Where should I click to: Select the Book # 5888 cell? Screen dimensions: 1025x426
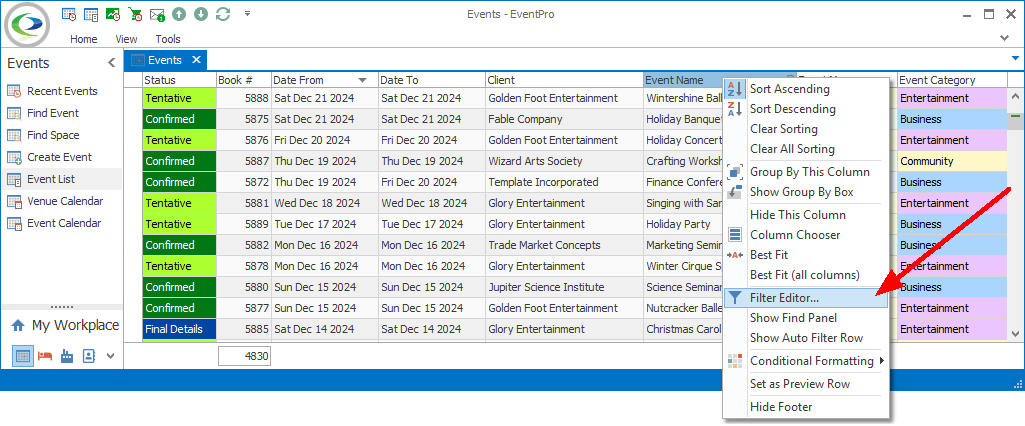(x=244, y=99)
